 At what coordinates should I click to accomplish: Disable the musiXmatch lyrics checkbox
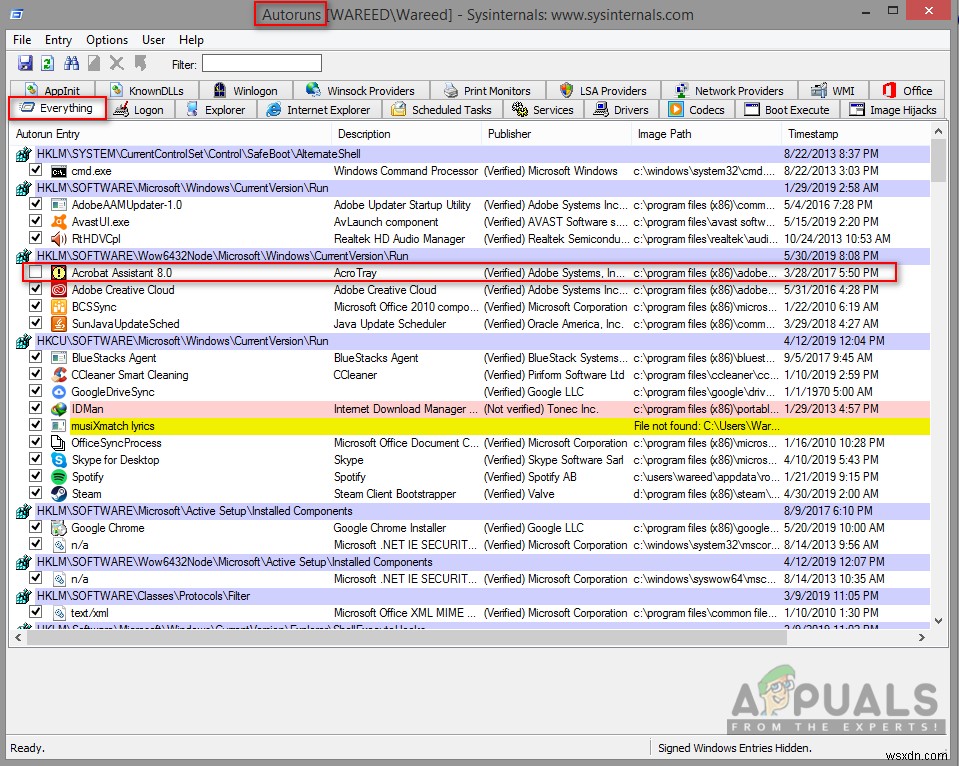(x=35, y=425)
